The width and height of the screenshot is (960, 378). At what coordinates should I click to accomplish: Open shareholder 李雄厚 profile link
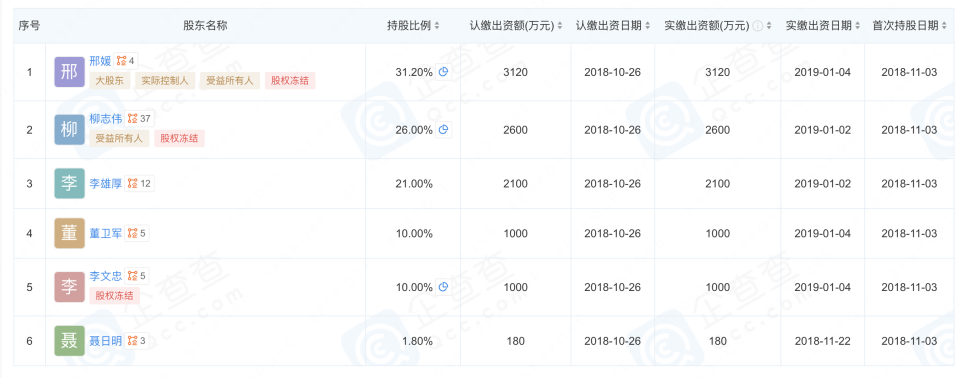click(106, 183)
